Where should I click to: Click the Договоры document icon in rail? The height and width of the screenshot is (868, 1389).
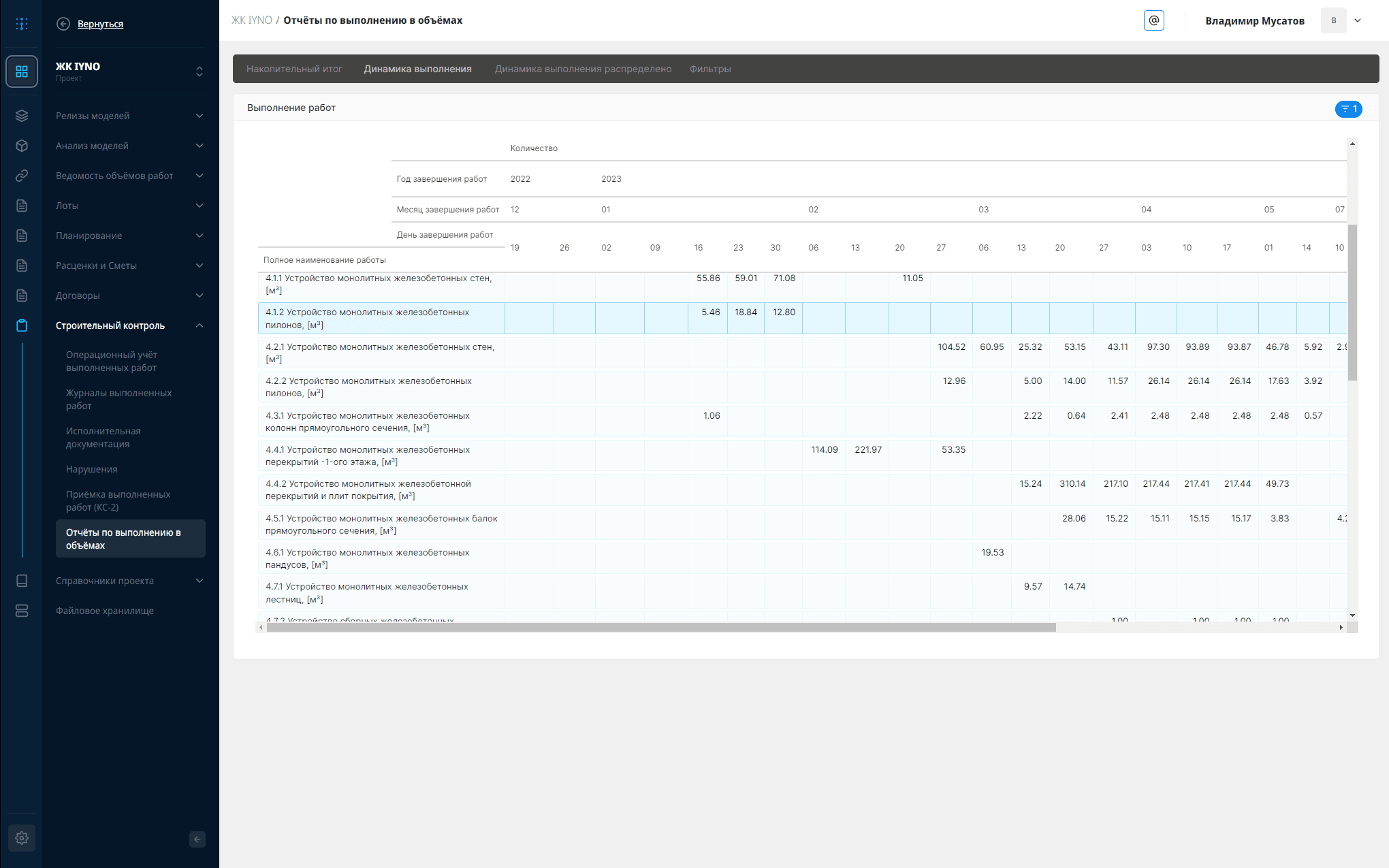coord(22,295)
